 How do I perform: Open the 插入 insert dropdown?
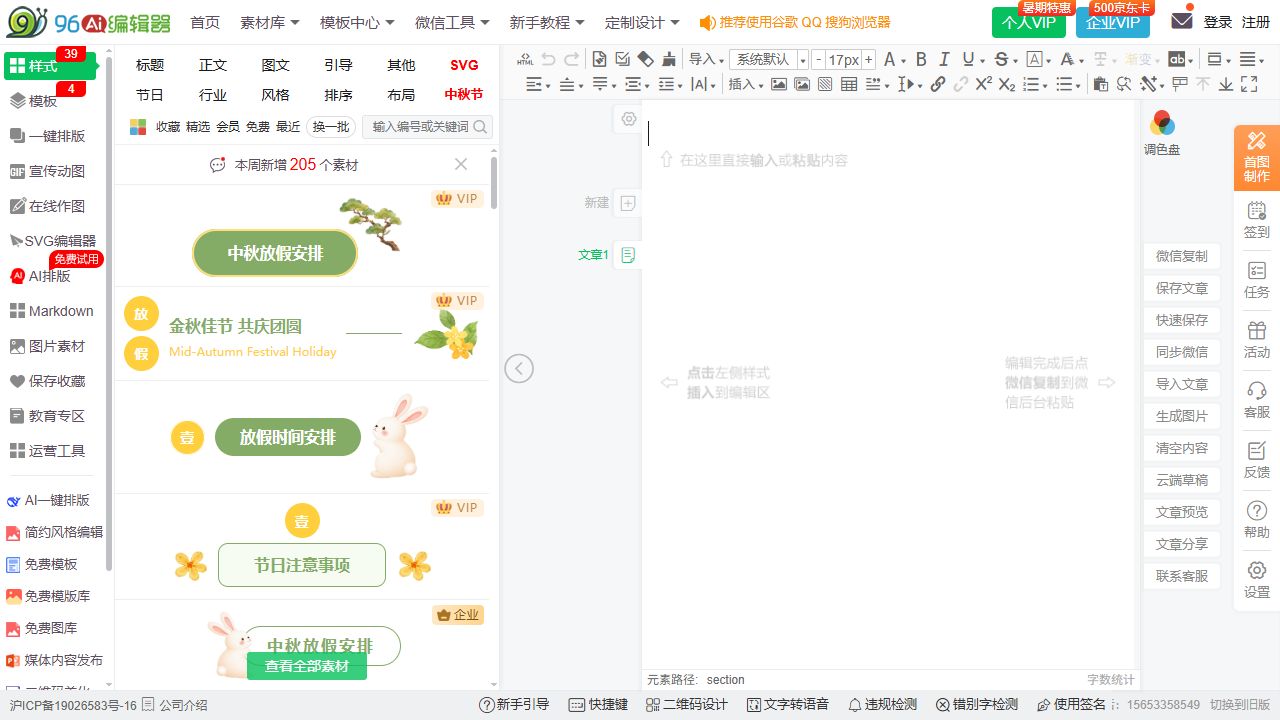coord(745,84)
